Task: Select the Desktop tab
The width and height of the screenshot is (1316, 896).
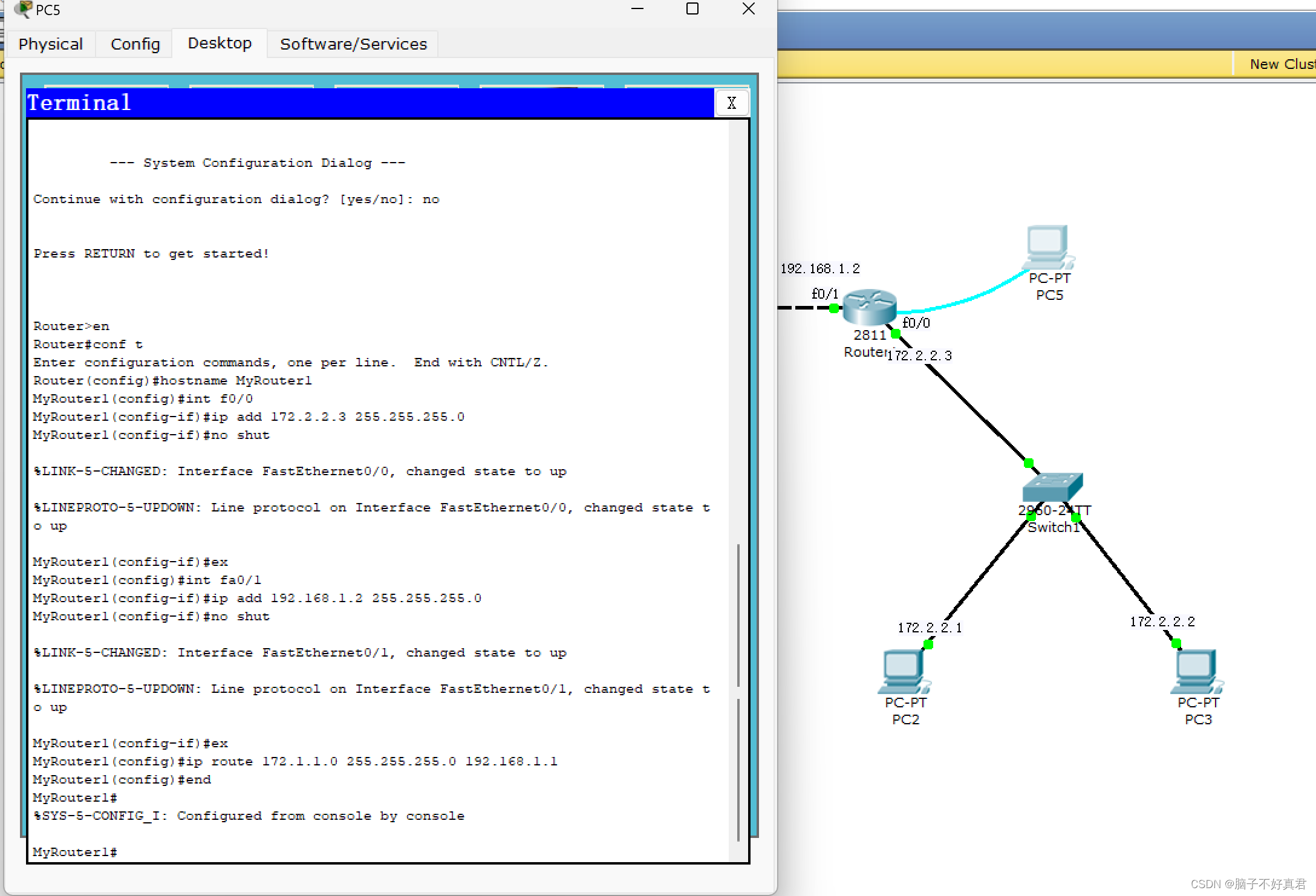Action: click(x=220, y=44)
